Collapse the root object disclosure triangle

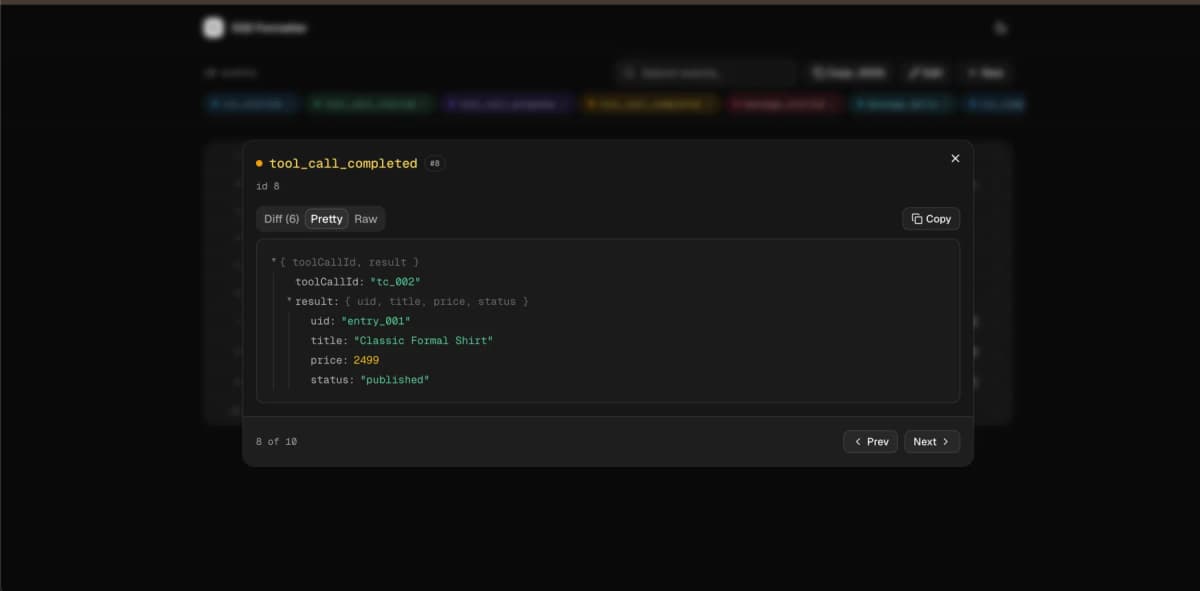[x=274, y=262]
